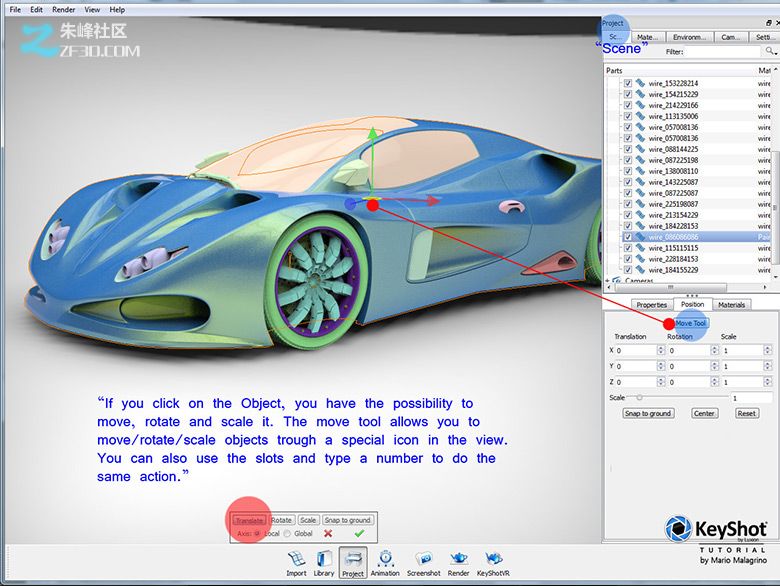
Task: Switch to the Camera tab
Action: tap(731, 37)
